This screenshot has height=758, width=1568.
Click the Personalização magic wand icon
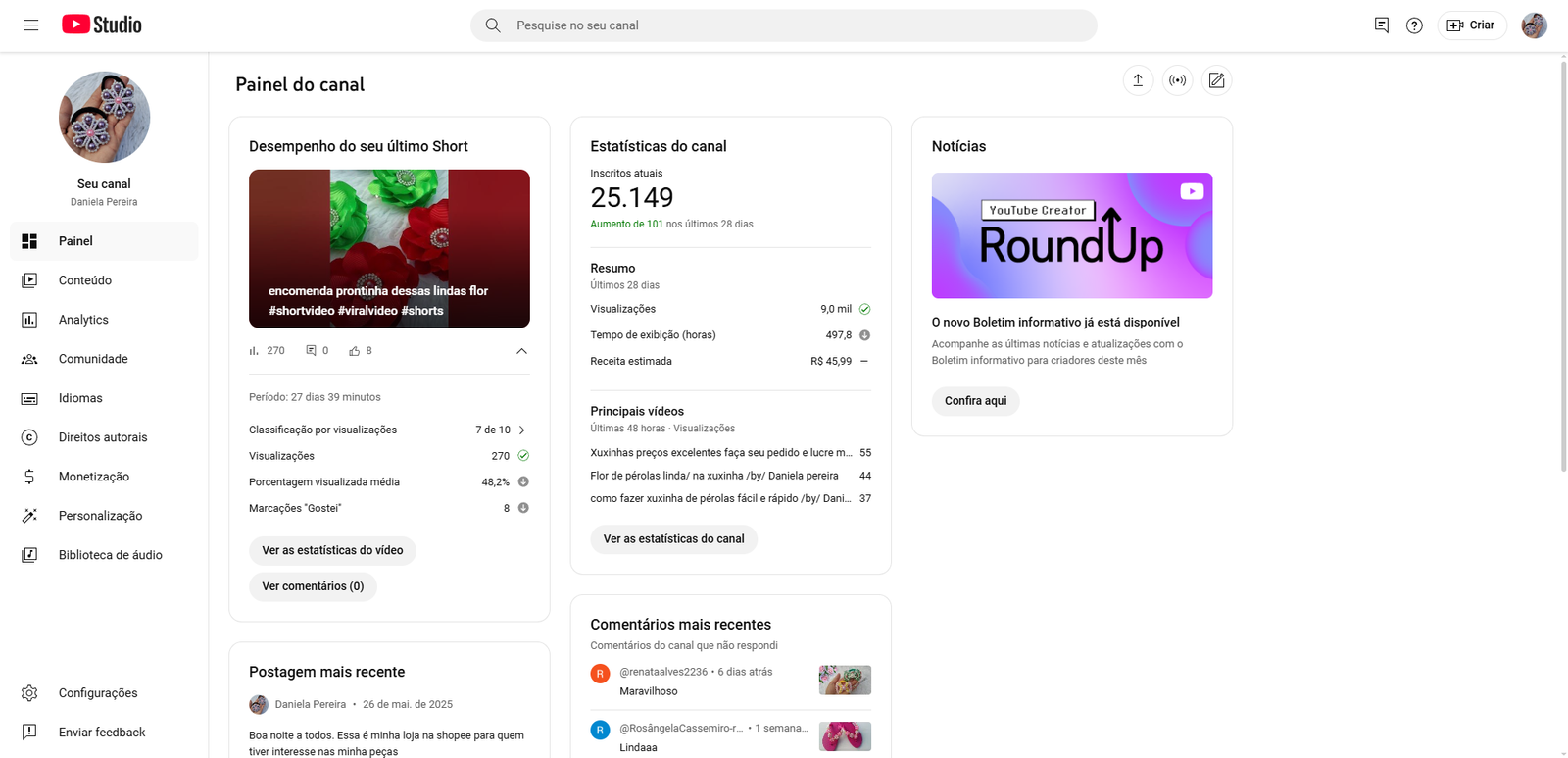pyautogui.click(x=29, y=516)
